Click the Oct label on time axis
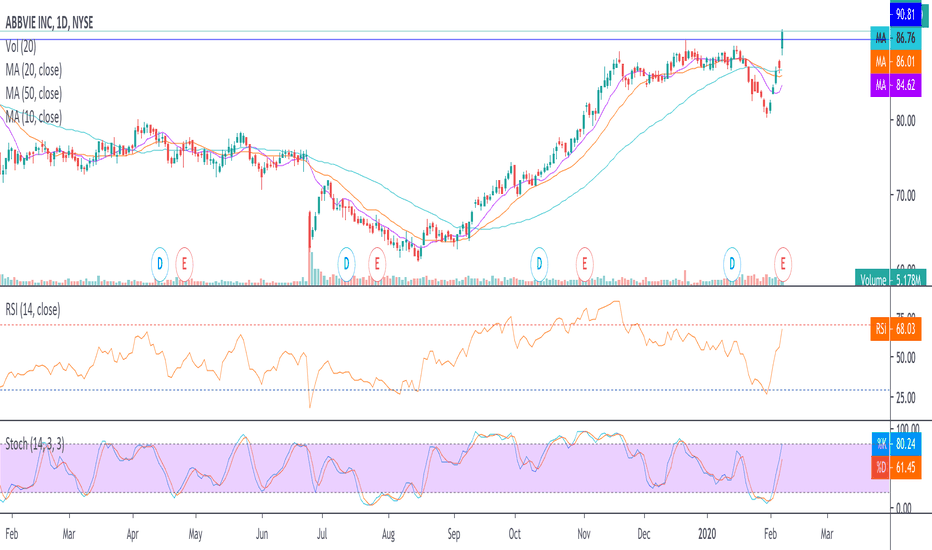932x550 pixels. (515, 534)
